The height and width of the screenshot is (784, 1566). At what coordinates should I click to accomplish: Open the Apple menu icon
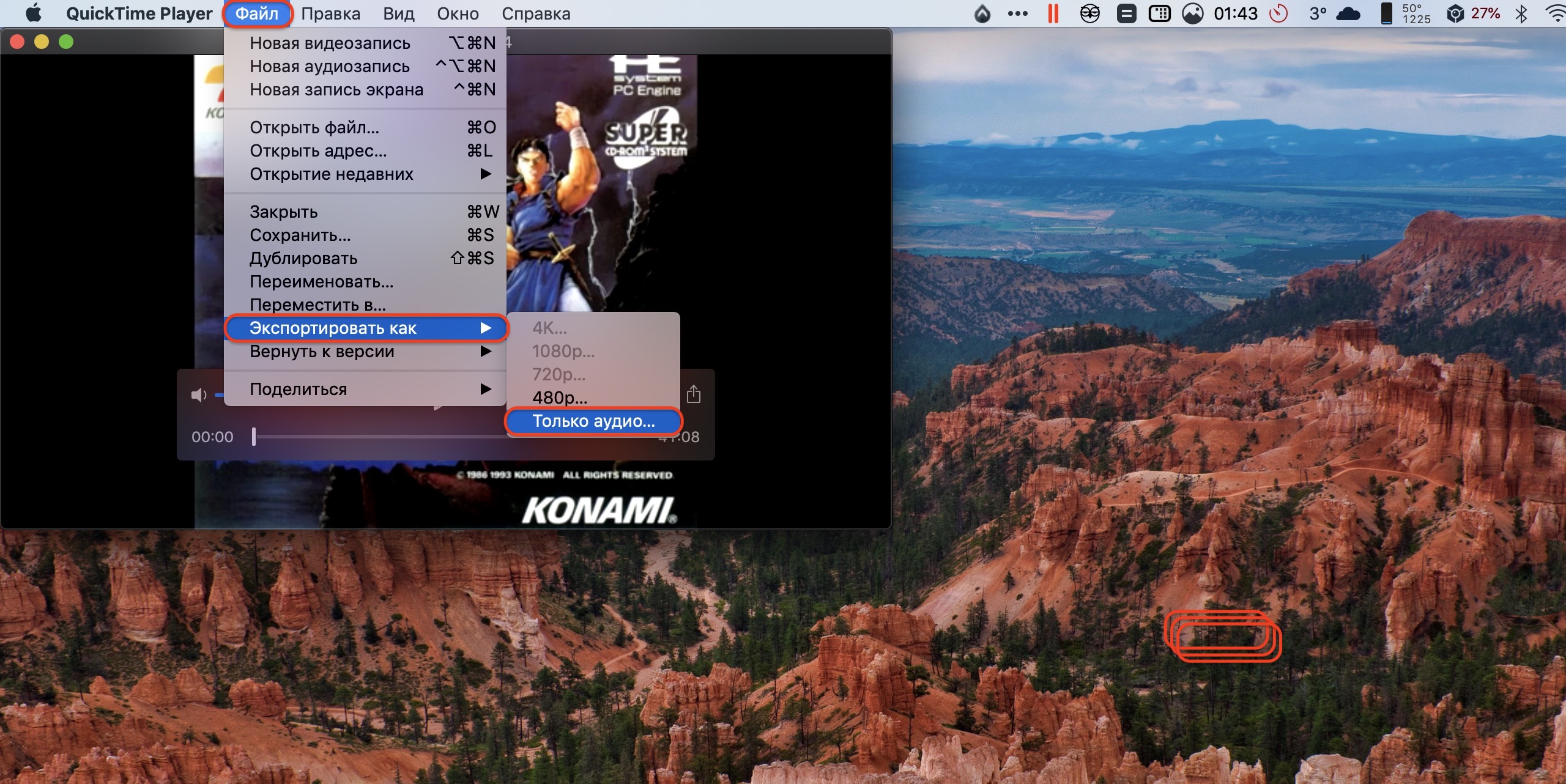pos(33,13)
